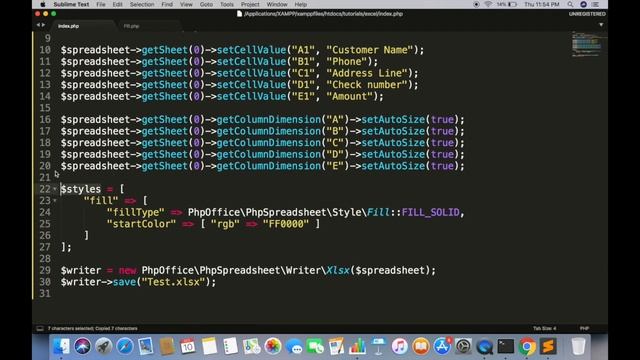
Task: Open the Contacts book icon in Dock
Action: click(167, 347)
